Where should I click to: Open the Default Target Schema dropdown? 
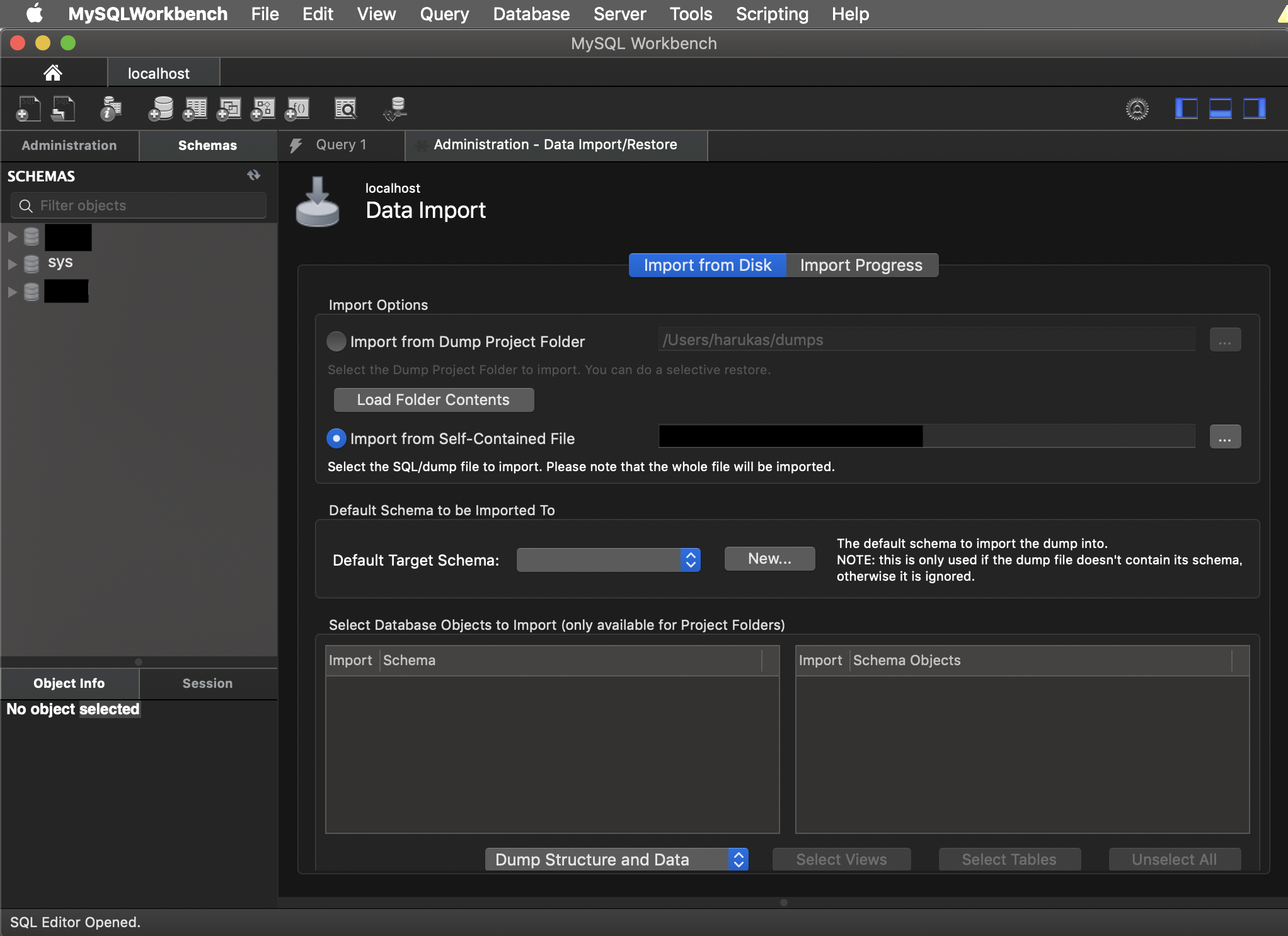(x=608, y=560)
